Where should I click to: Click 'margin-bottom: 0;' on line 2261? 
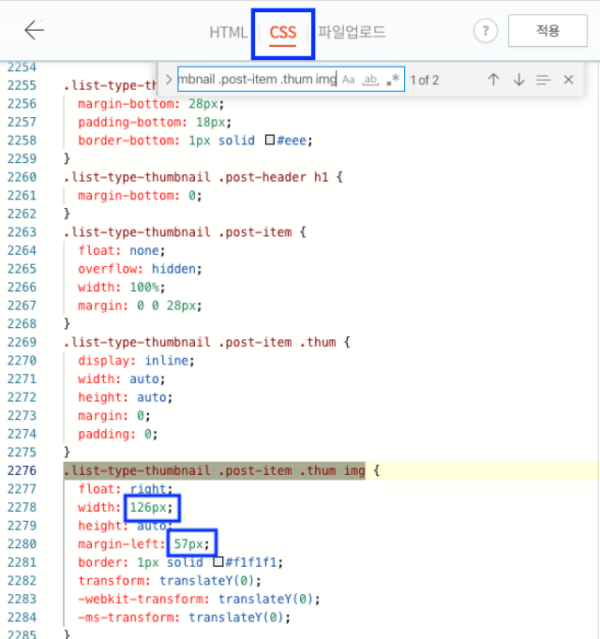(140, 195)
